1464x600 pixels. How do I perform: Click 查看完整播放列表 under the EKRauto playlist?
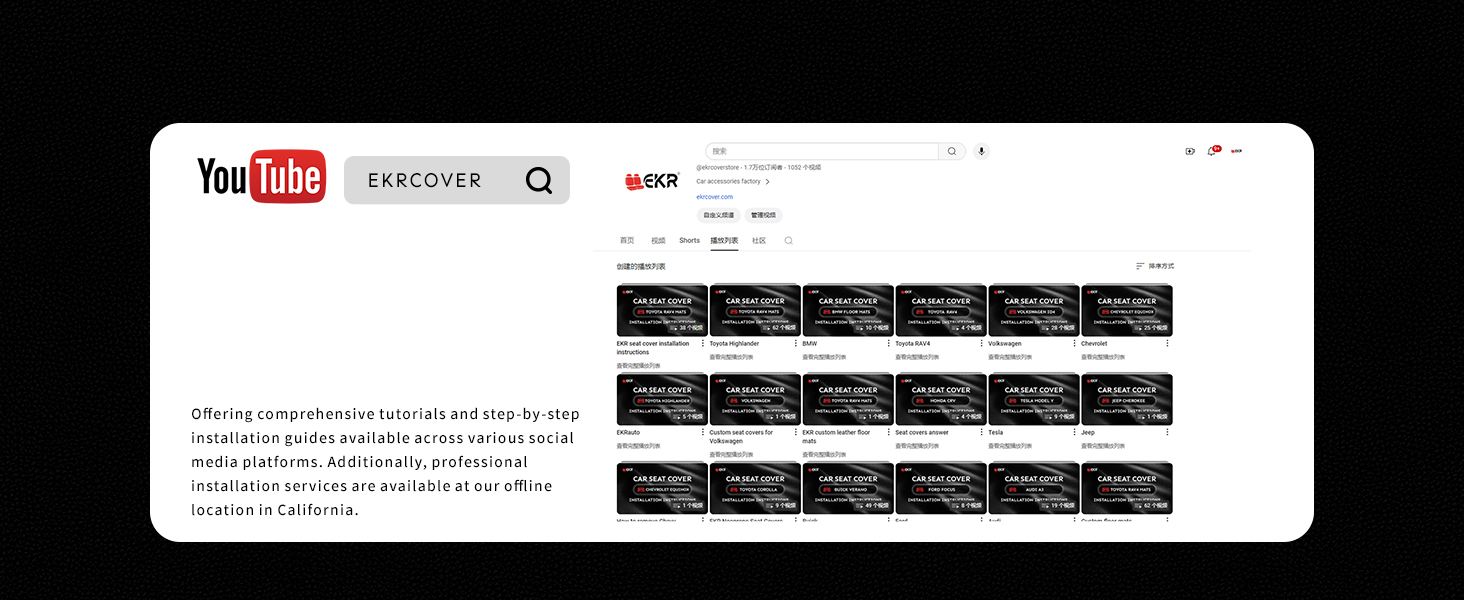[639, 446]
